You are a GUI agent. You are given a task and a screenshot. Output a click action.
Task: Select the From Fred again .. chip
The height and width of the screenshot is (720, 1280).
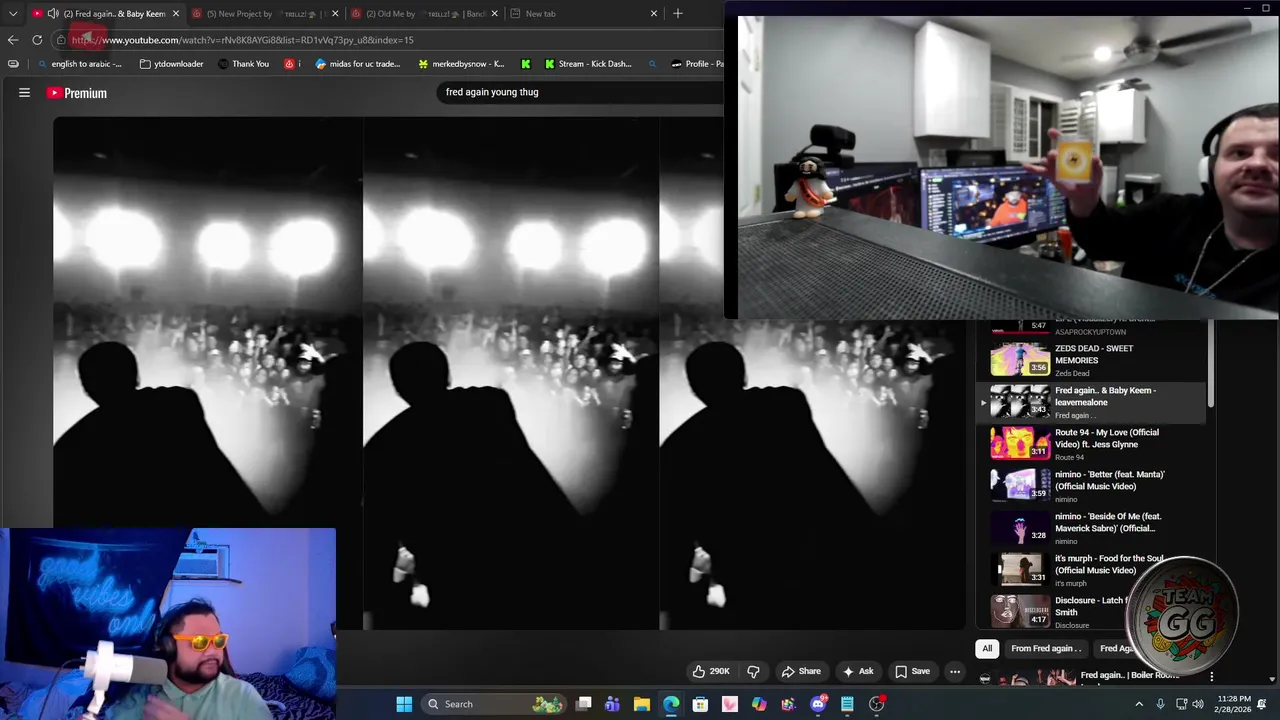point(1046,648)
